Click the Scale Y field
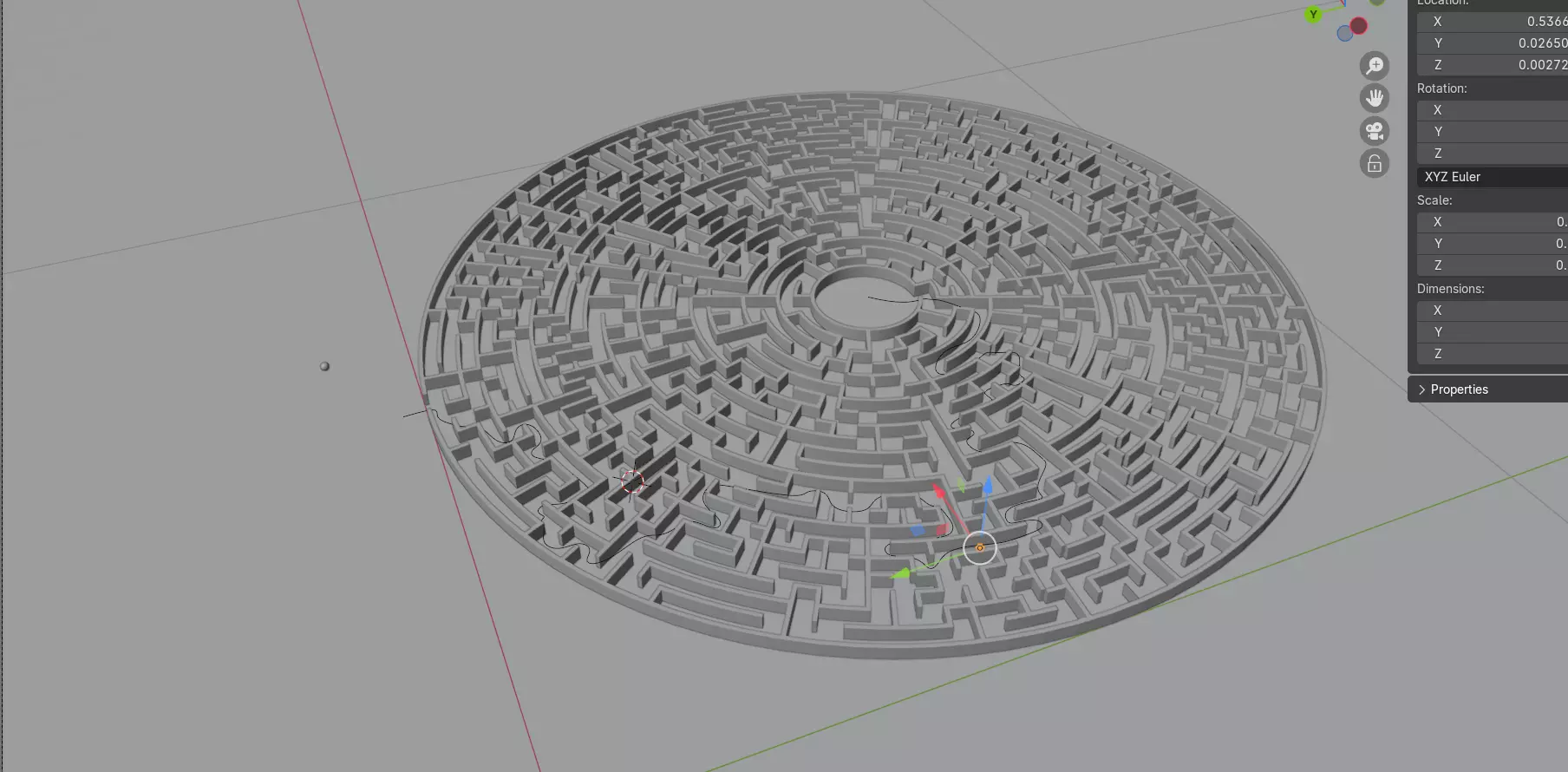Screen dimensions: 1568x772 (1492, 244)
